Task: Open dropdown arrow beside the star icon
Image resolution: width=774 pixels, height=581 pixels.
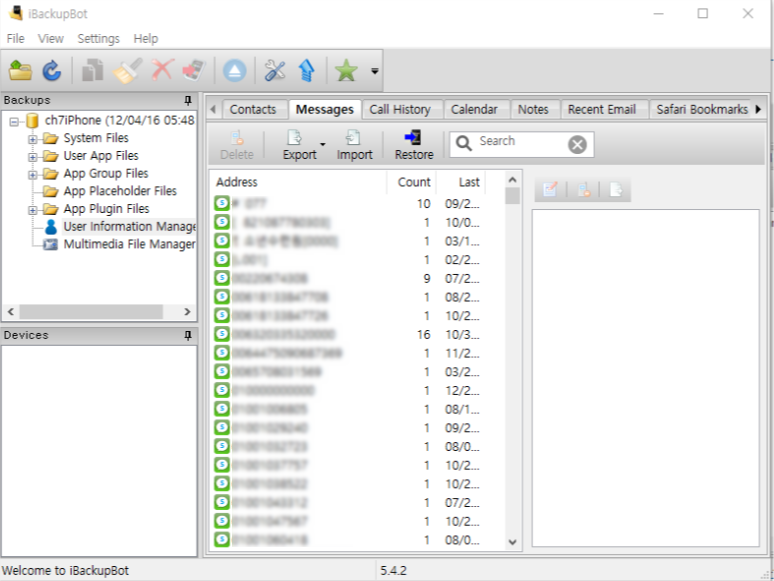Action: [x=375, y=71]
